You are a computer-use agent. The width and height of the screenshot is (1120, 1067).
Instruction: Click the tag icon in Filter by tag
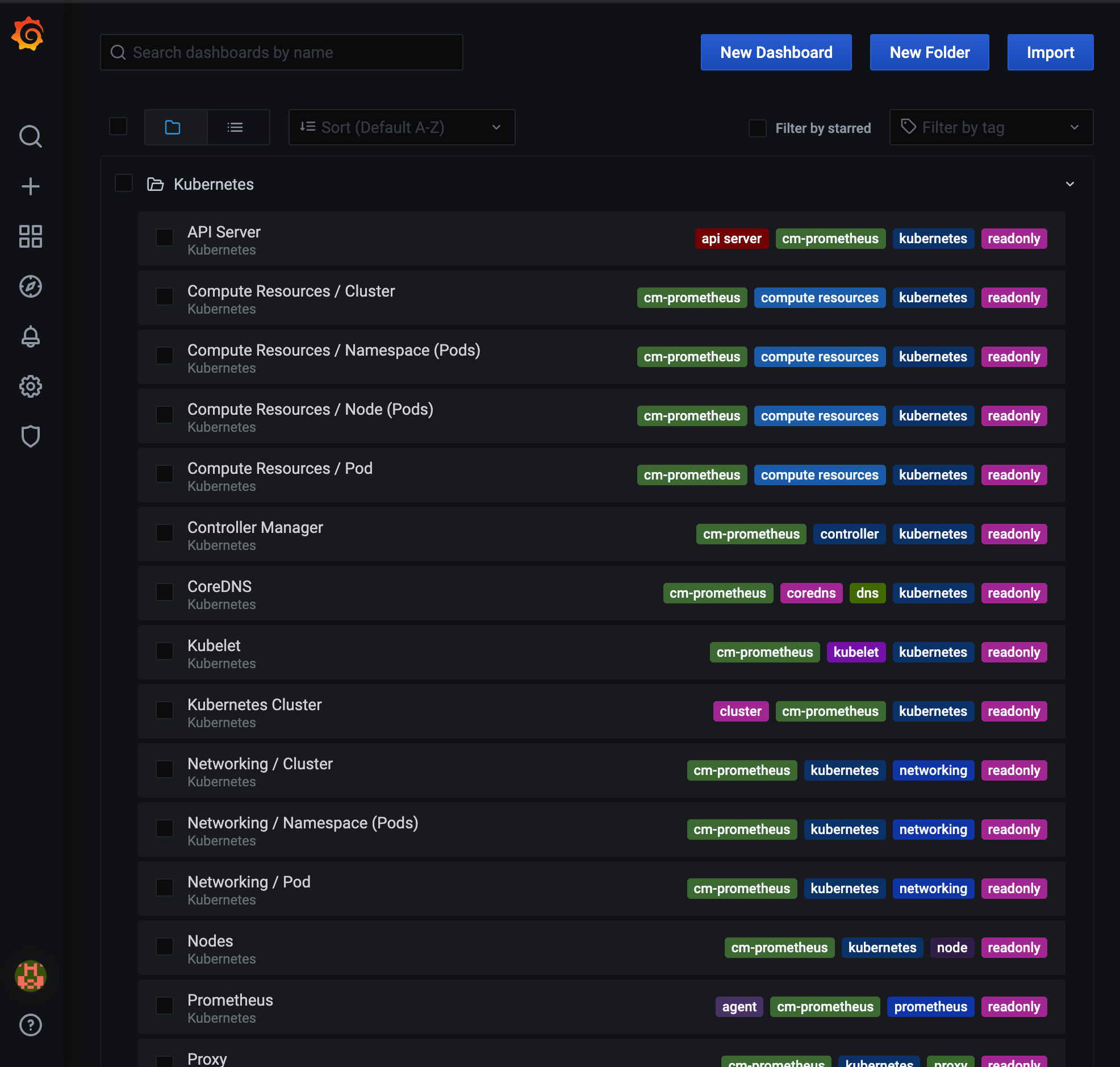coord(908,126)
